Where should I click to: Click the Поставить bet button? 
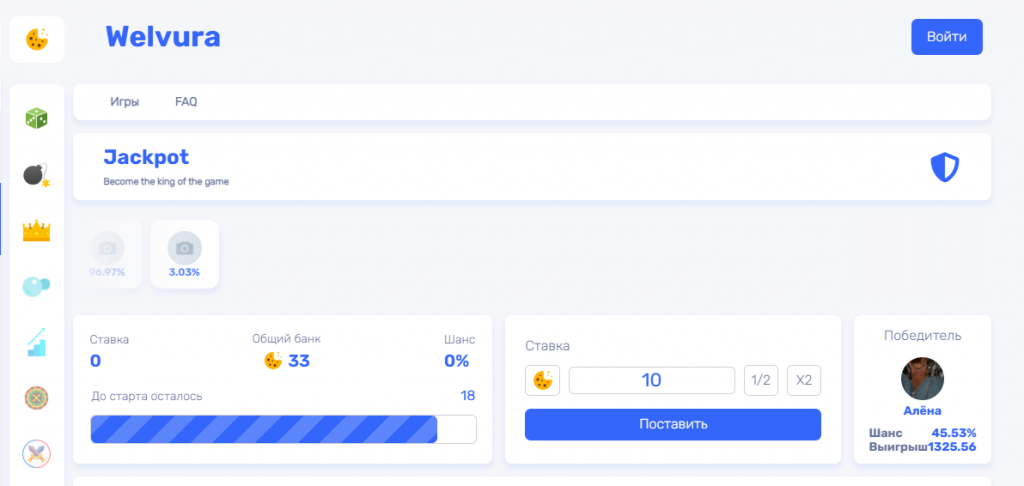tap(673, 425)
